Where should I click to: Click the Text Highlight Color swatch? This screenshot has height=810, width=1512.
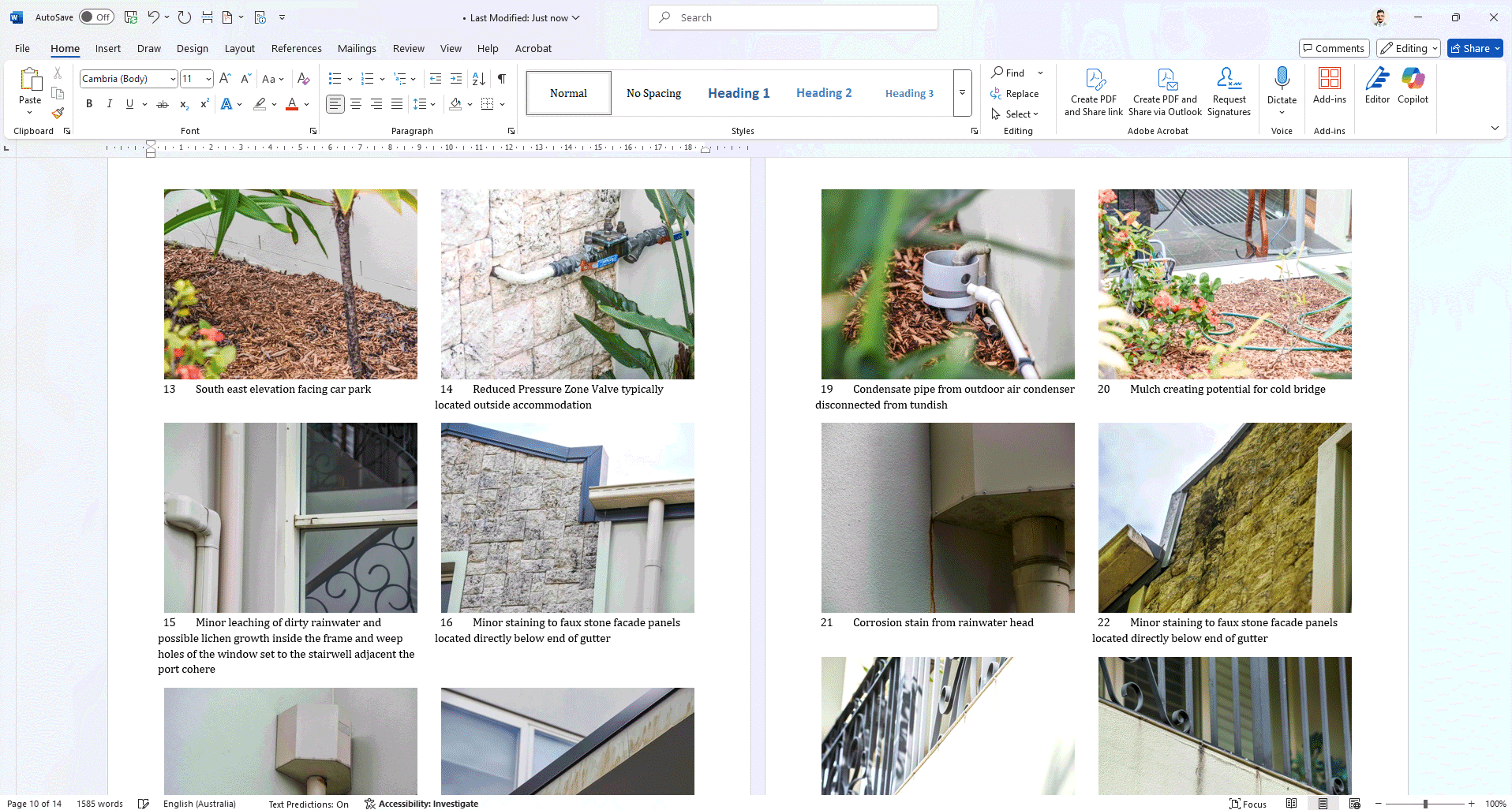[x=260, y=104]
